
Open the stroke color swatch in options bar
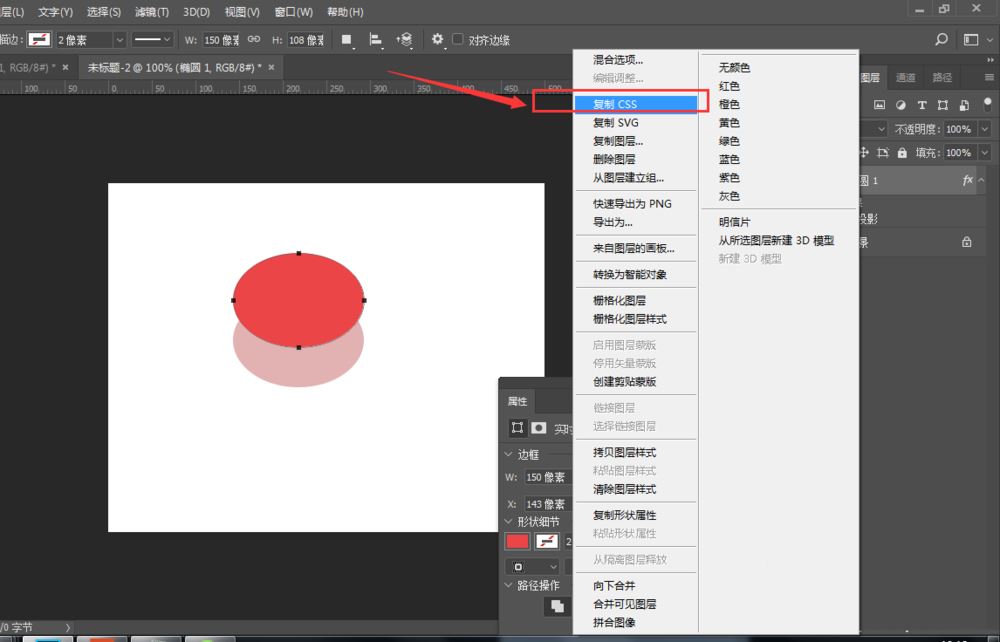tap(39, 40)
